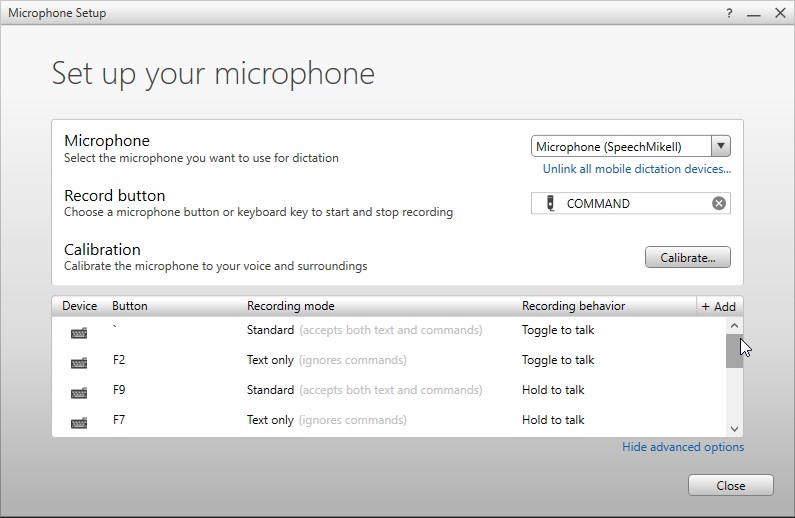
Task: Hide advanced options link
Action: coord(682,447)
